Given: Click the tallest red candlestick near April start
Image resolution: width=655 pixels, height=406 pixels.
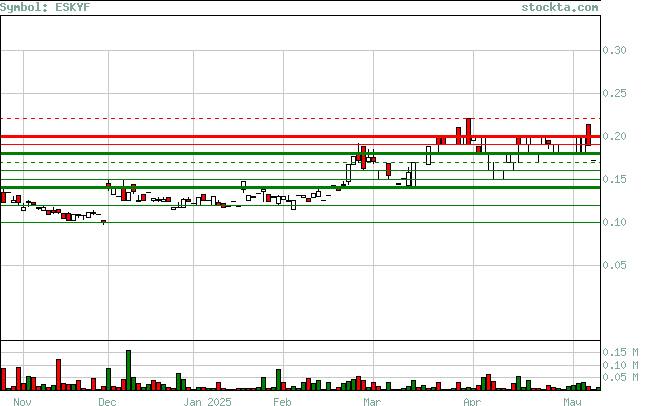Looking at the screenshot, I should (x=468, y=131).
